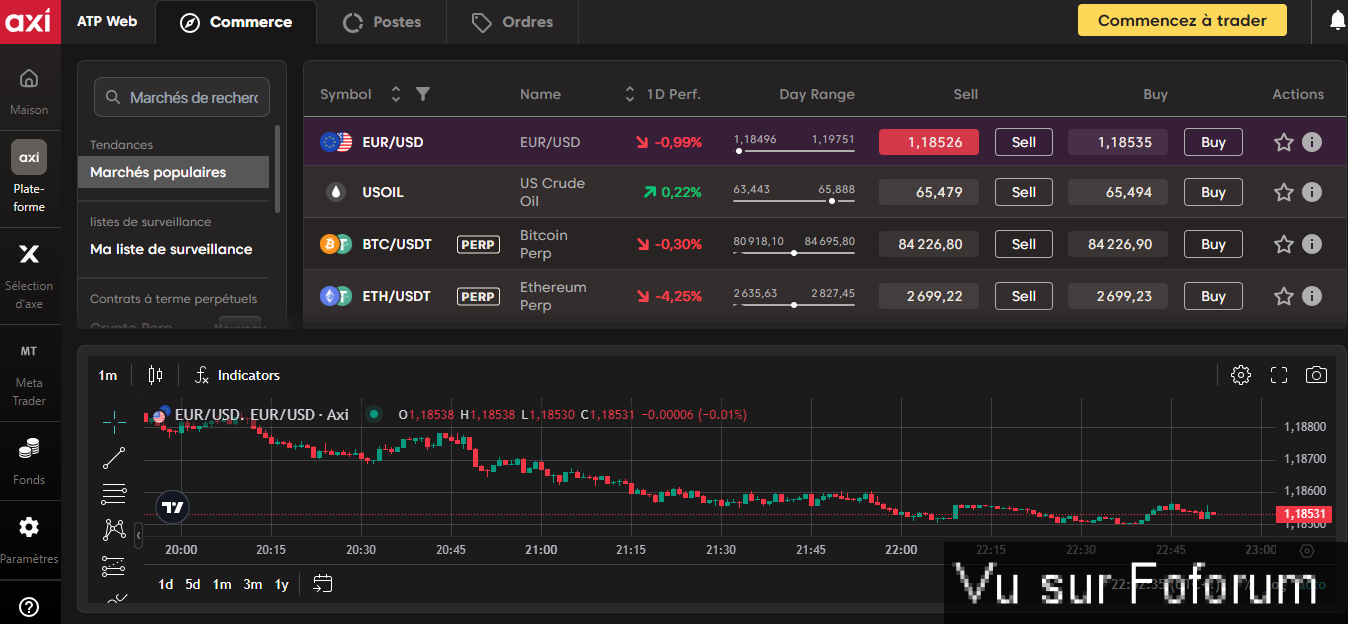The image size is (1348, 624).
Task: Open the symbol filter funnel icon
Action: tap(421, 93)
